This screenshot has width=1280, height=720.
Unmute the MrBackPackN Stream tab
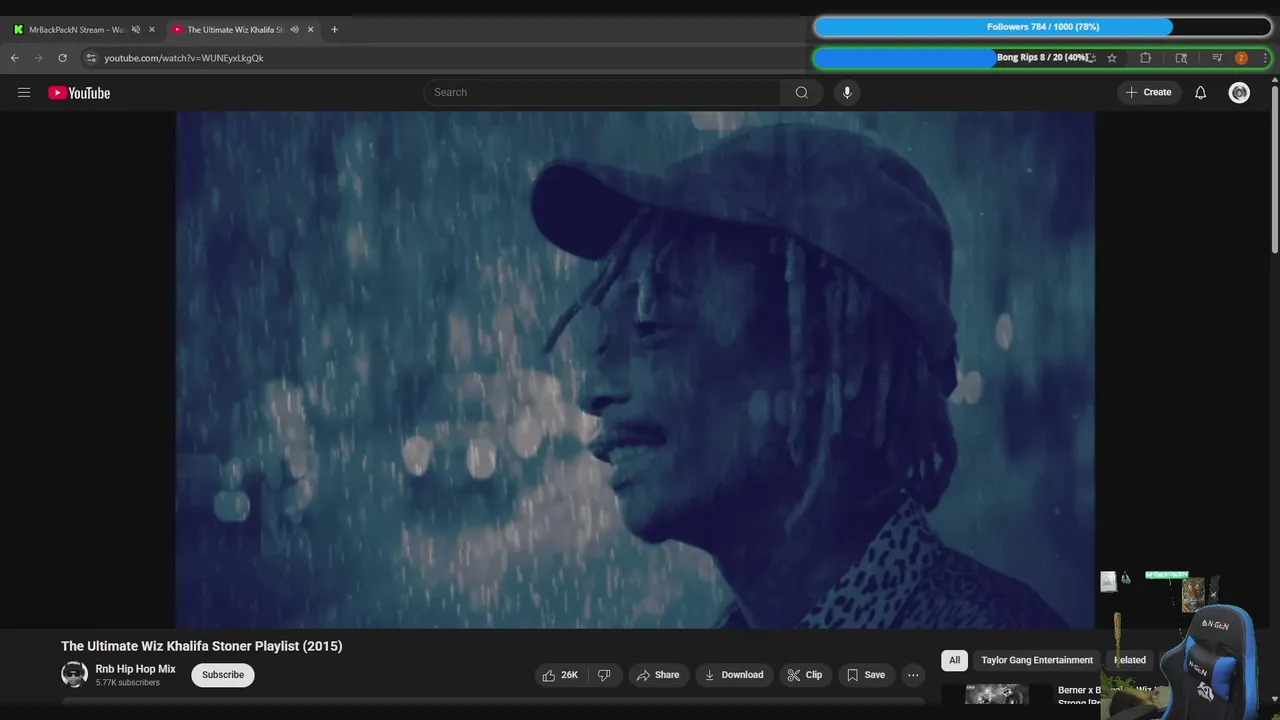pyautogui.click(x=136, y=30)
